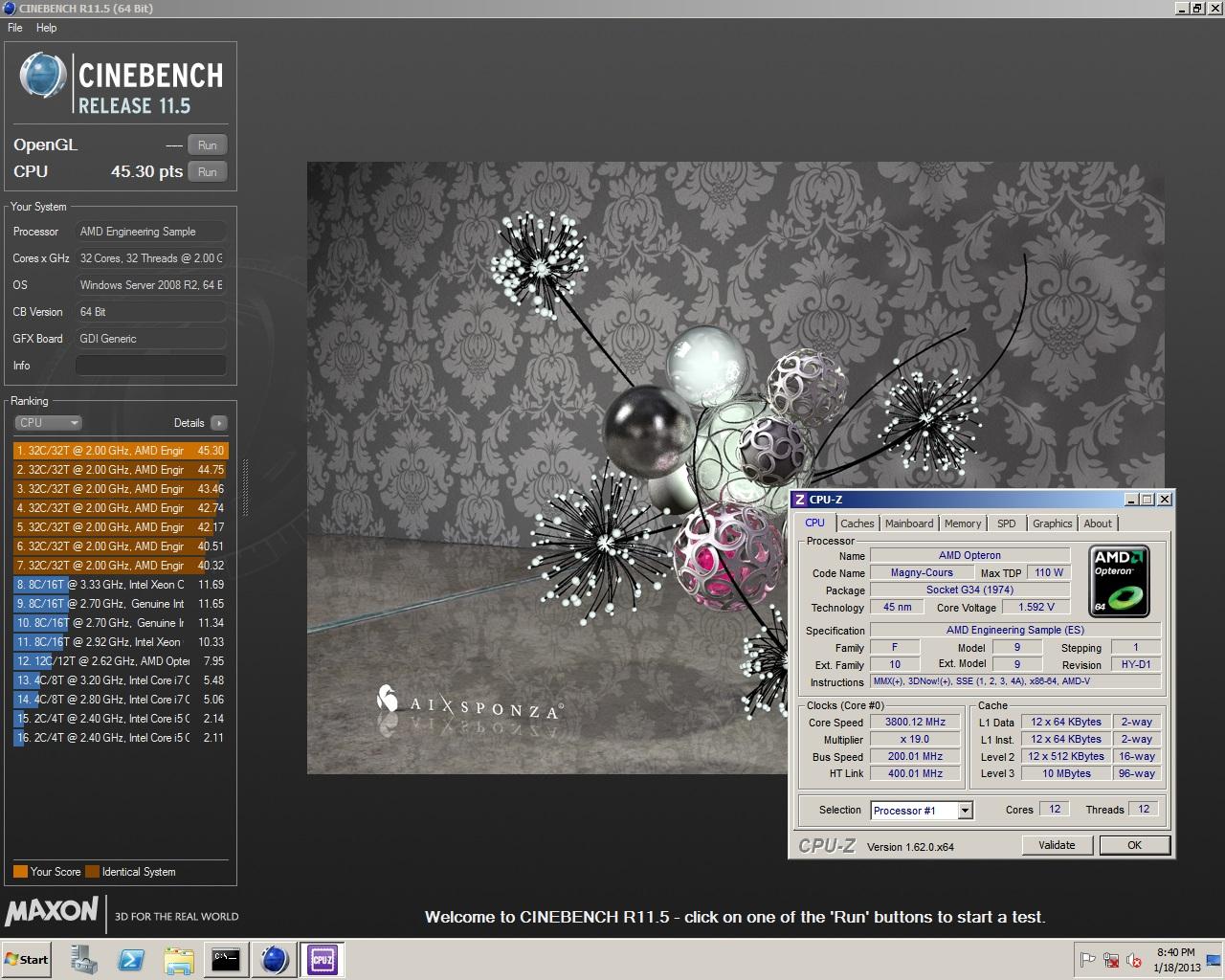1225x980 pixels.
Task: Switch to Graphics tab in CPU-Z
Action: [1053, 523]
